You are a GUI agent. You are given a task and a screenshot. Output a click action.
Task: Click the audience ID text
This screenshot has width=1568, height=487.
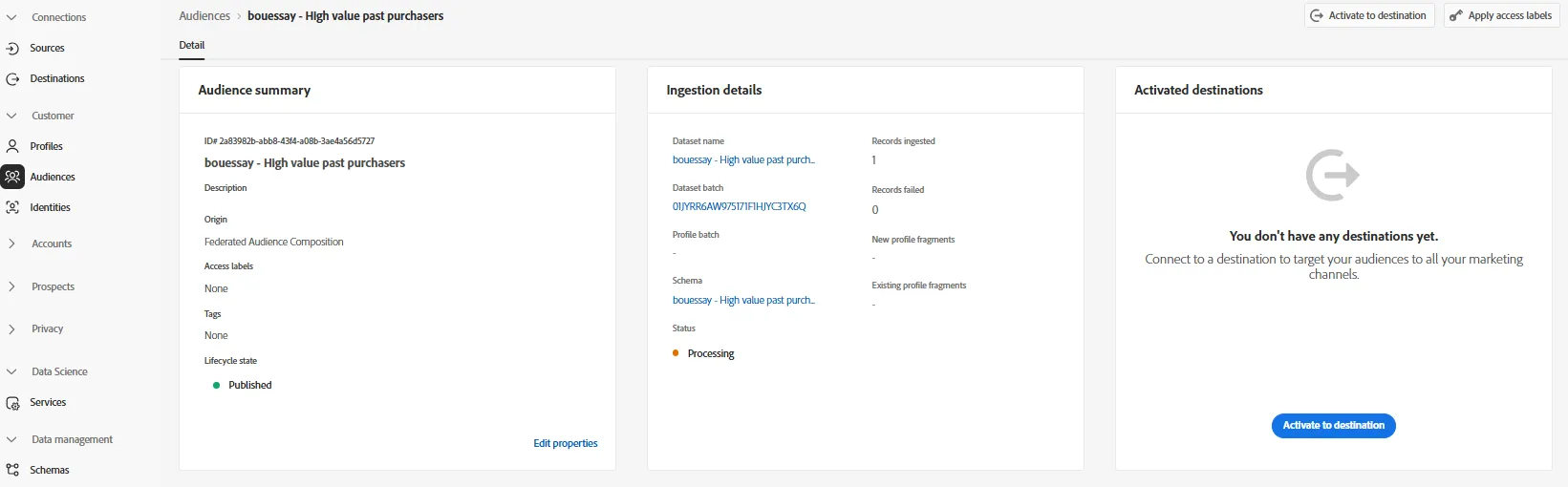(290, 140)
